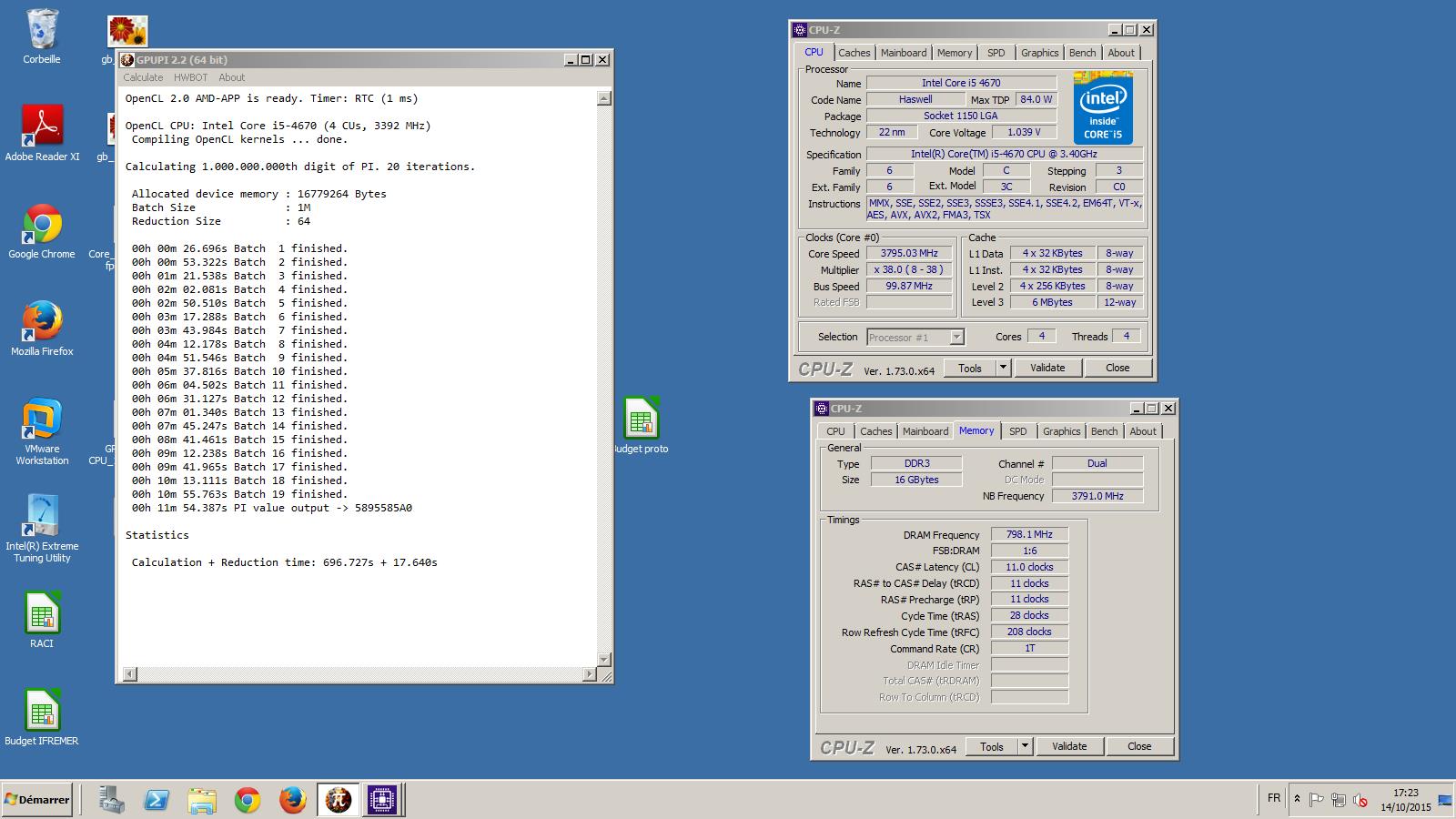Expand Tools arrow in the bottom CPU-Z window
This screenshot has width=1456, height=819.
coord(1025,746)
